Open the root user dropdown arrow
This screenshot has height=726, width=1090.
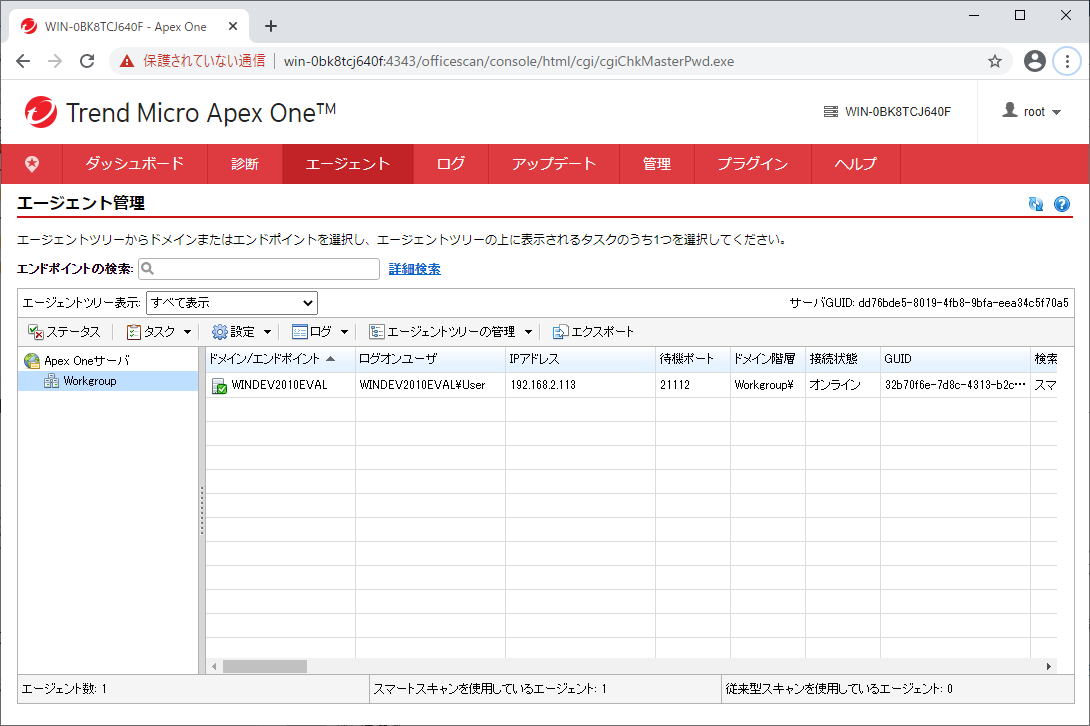tap(1057, 112)
